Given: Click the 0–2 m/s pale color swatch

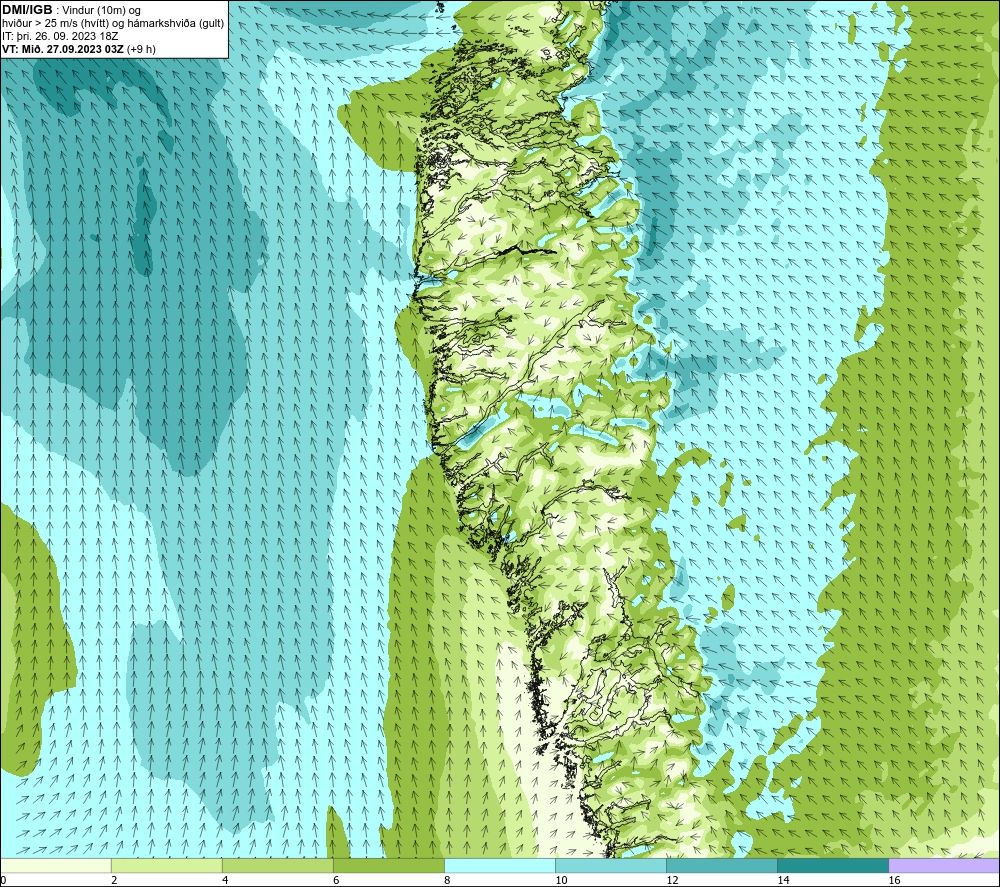Looking at the screenshot, I should pos(56,865).
